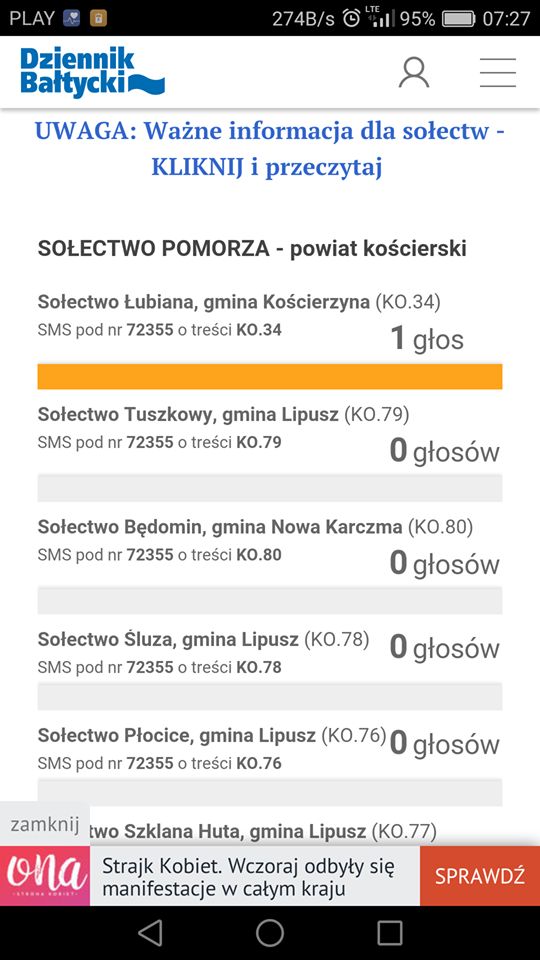Close the ad with zamknij
The height and width of the screenshot is (960, 540).
45,824
